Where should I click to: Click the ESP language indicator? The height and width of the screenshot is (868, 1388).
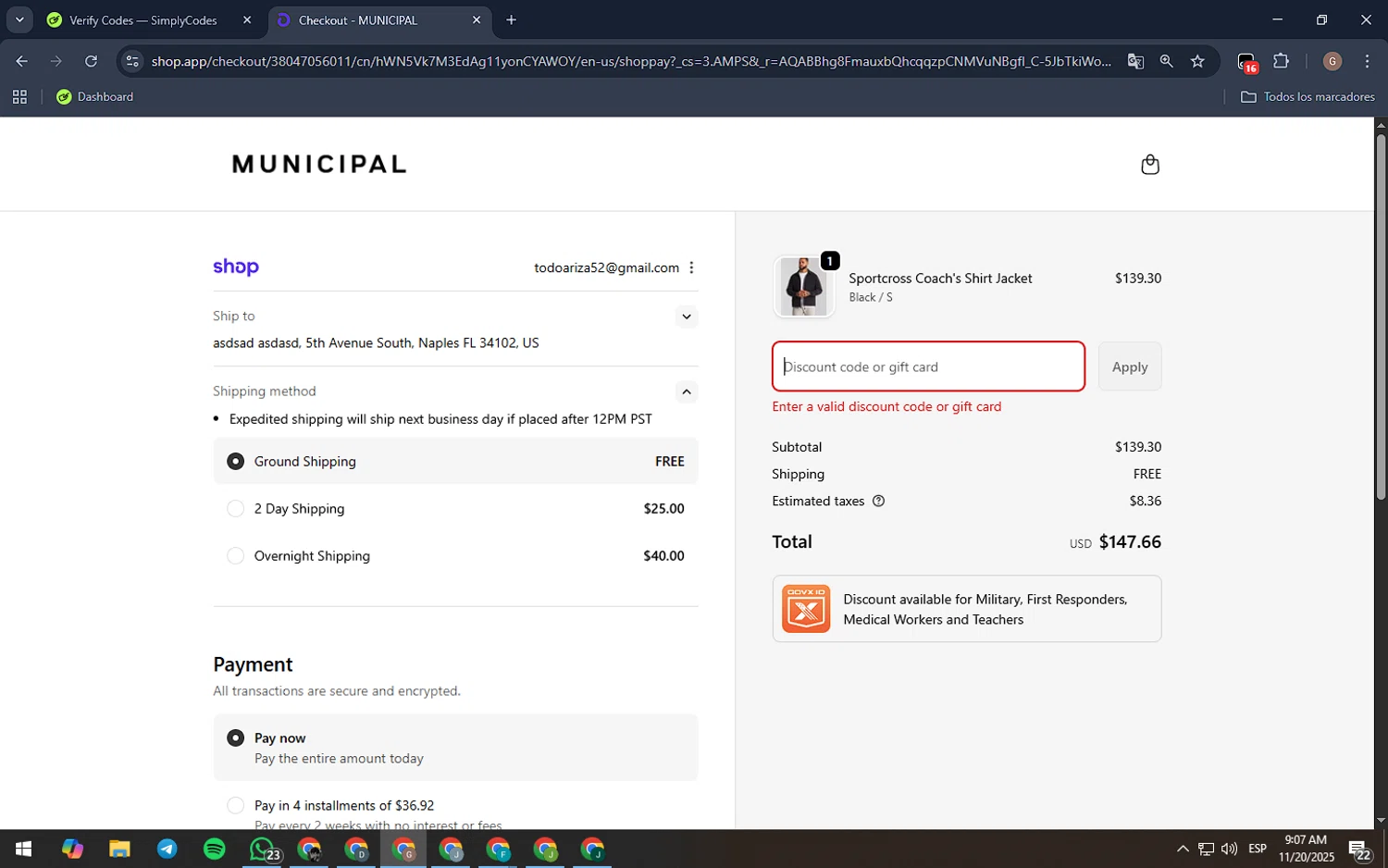[x=1258, y=849]
